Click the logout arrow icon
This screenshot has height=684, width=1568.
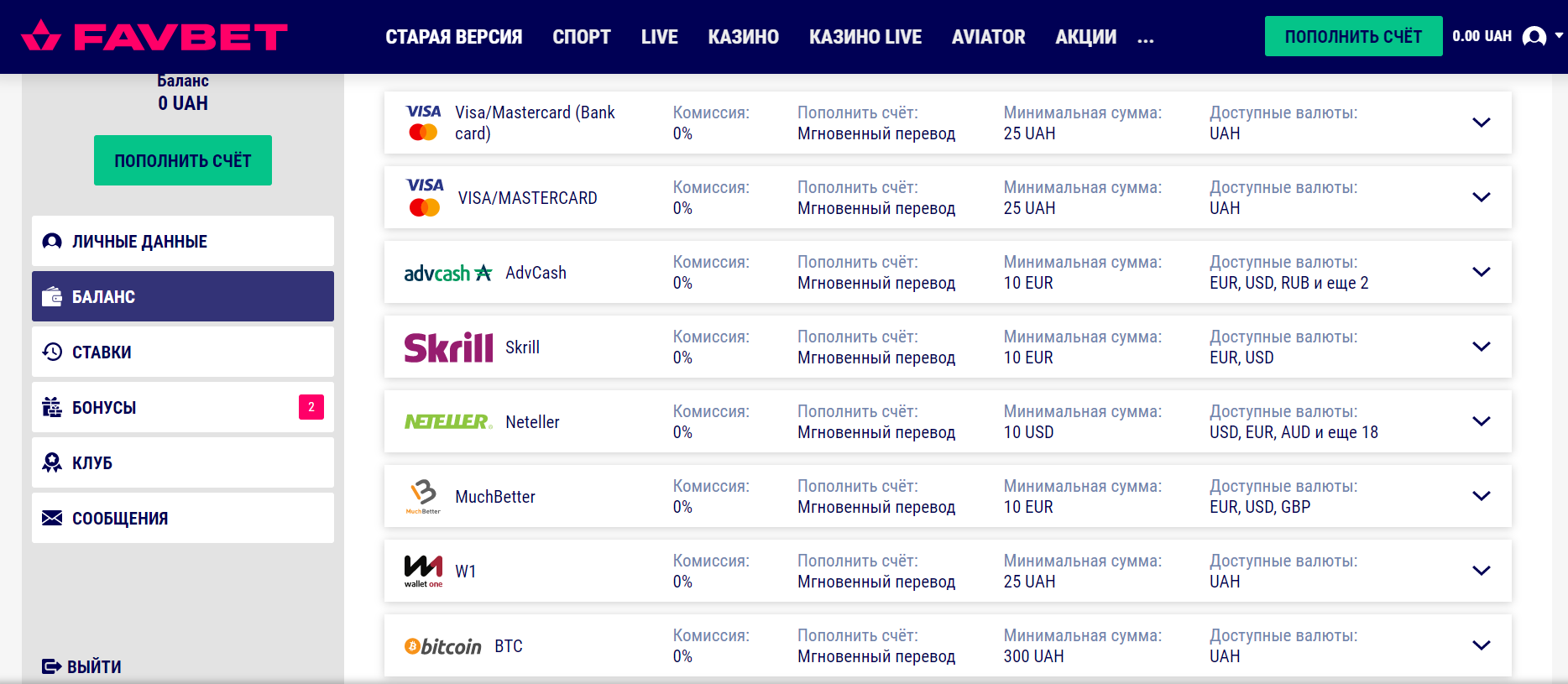pos(51,666)
